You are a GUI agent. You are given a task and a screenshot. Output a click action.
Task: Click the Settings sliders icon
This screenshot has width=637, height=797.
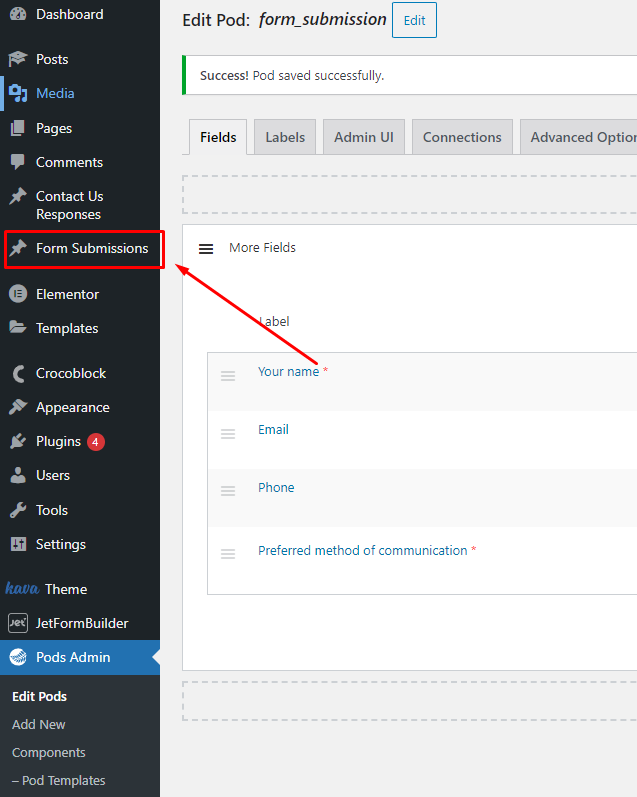click(x=18, y=544)
